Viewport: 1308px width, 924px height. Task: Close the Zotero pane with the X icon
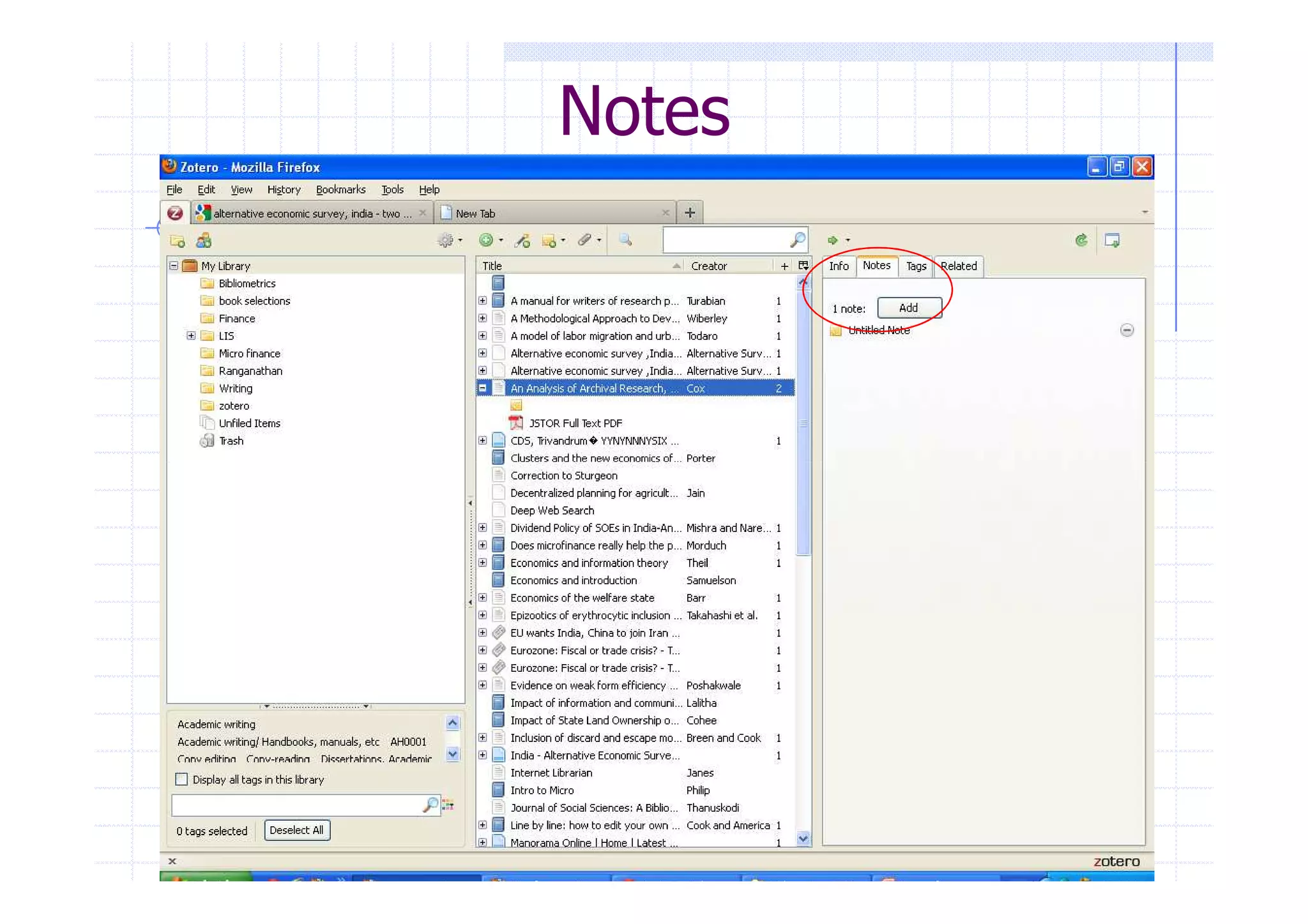click(x=172, y=861)
